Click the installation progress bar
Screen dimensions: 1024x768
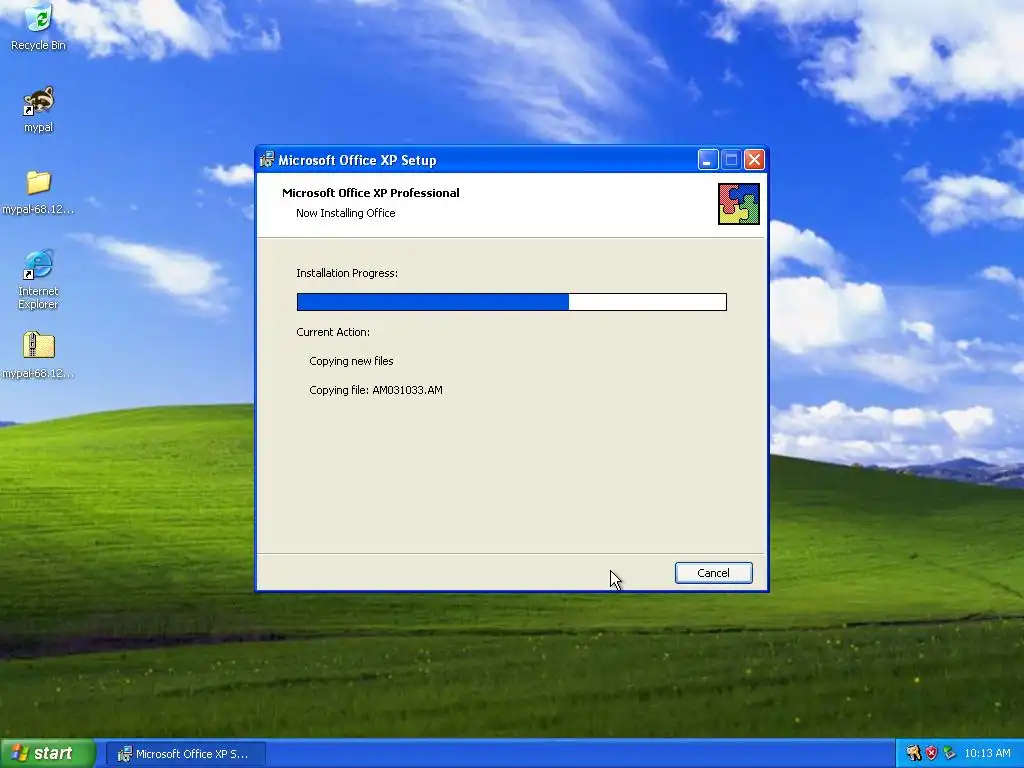click(x=511, y=302)
